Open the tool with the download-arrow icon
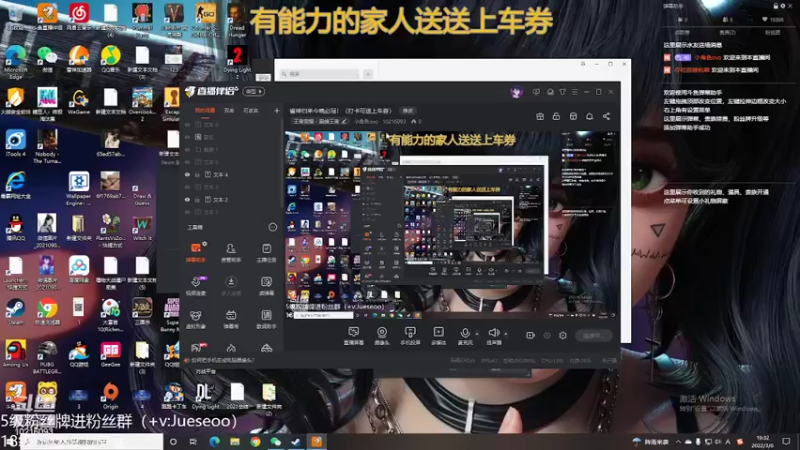 pyautogui.click(x=231, y=286)
